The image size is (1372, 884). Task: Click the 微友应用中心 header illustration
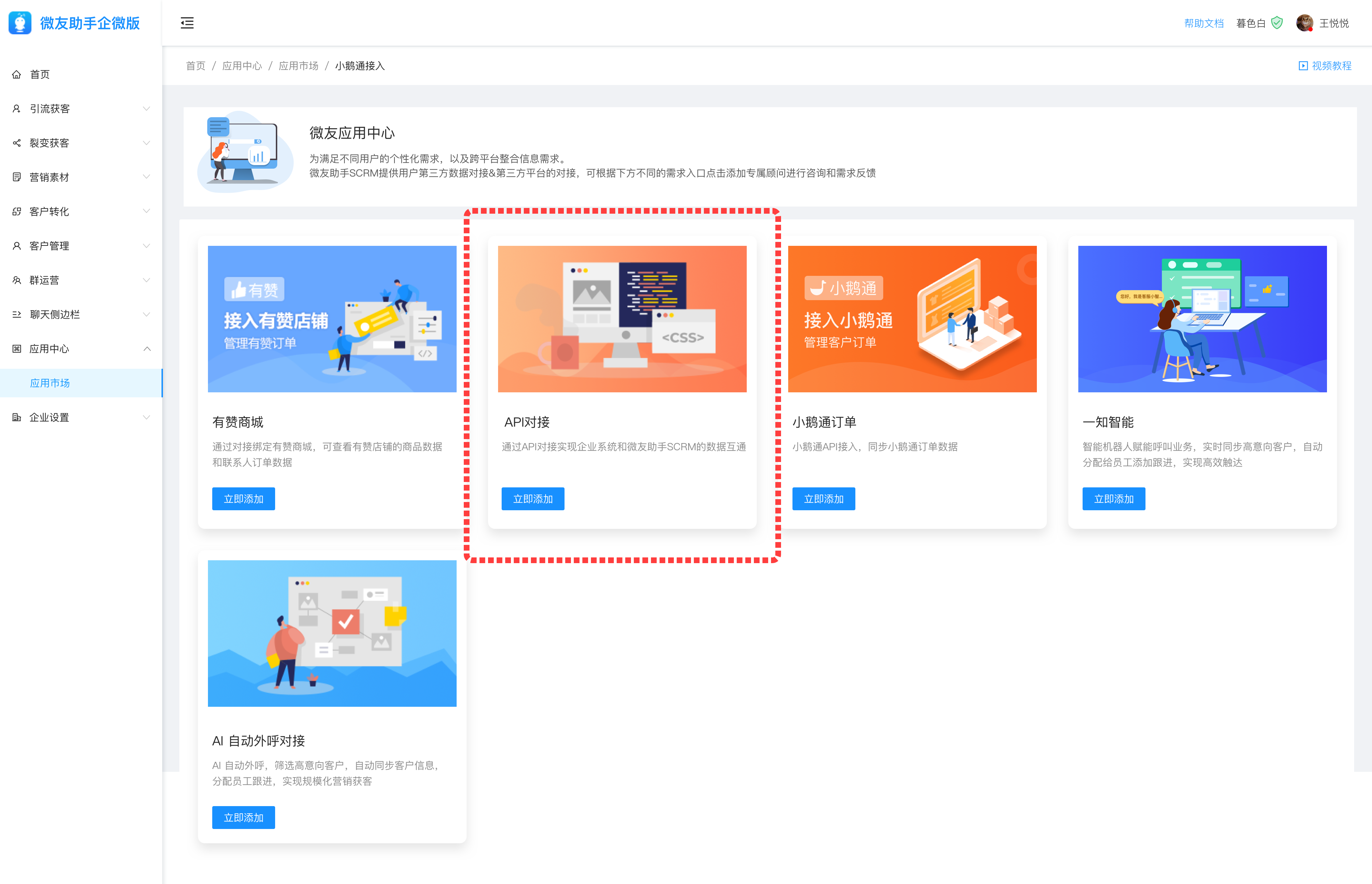tap(245, 152)
